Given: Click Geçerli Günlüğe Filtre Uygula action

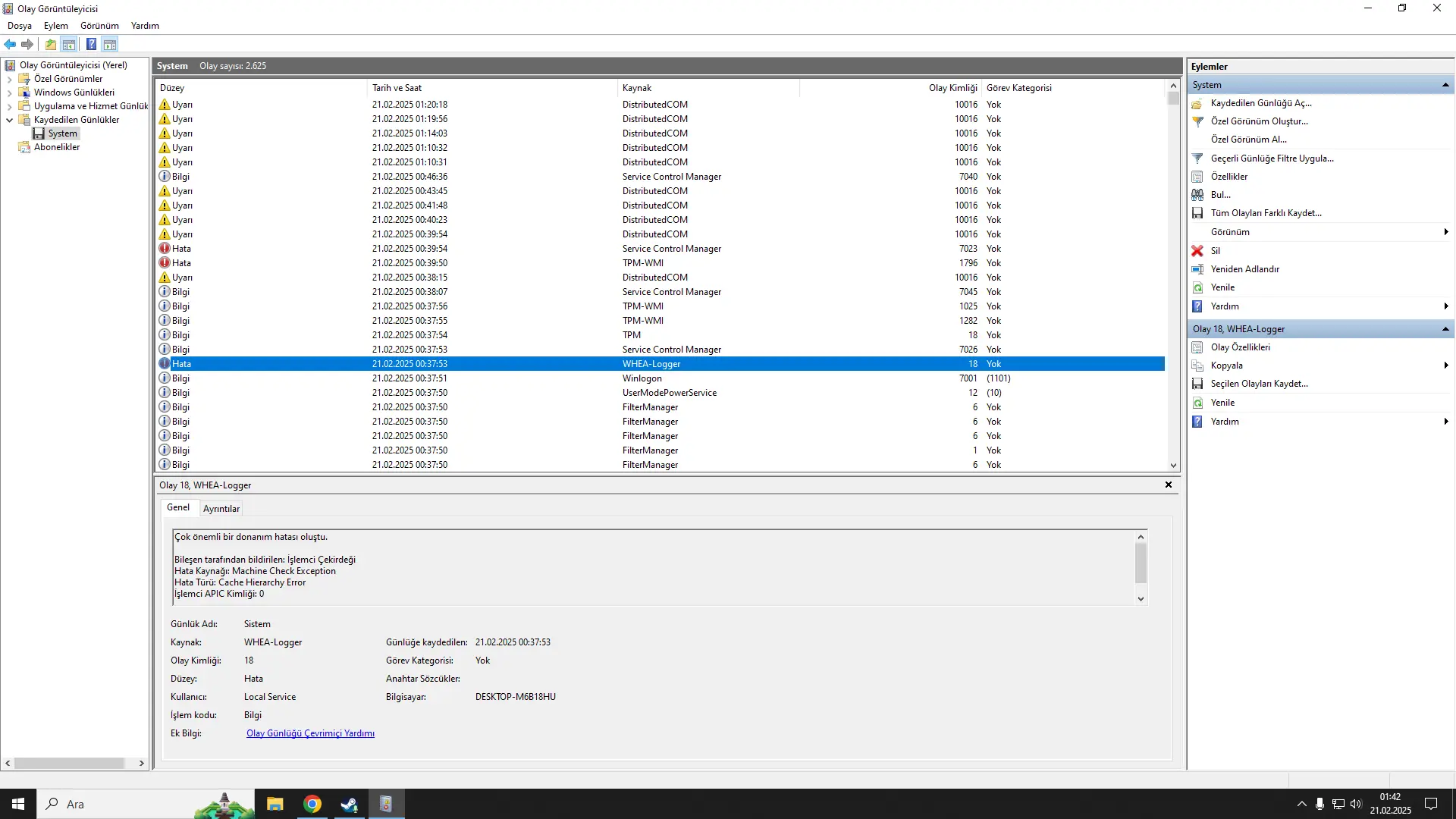Looking at the screenshot, I should (1272, 158).
